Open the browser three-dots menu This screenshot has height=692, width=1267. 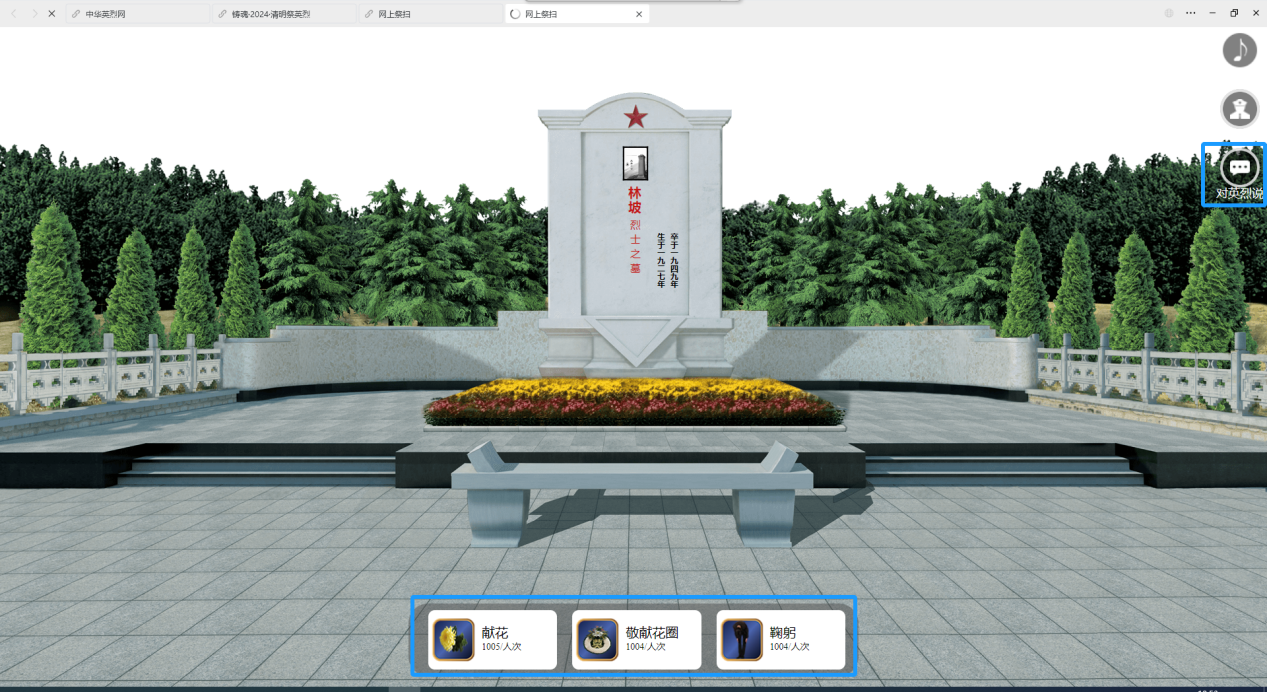pyautogui.click(x=1190, y=14)
